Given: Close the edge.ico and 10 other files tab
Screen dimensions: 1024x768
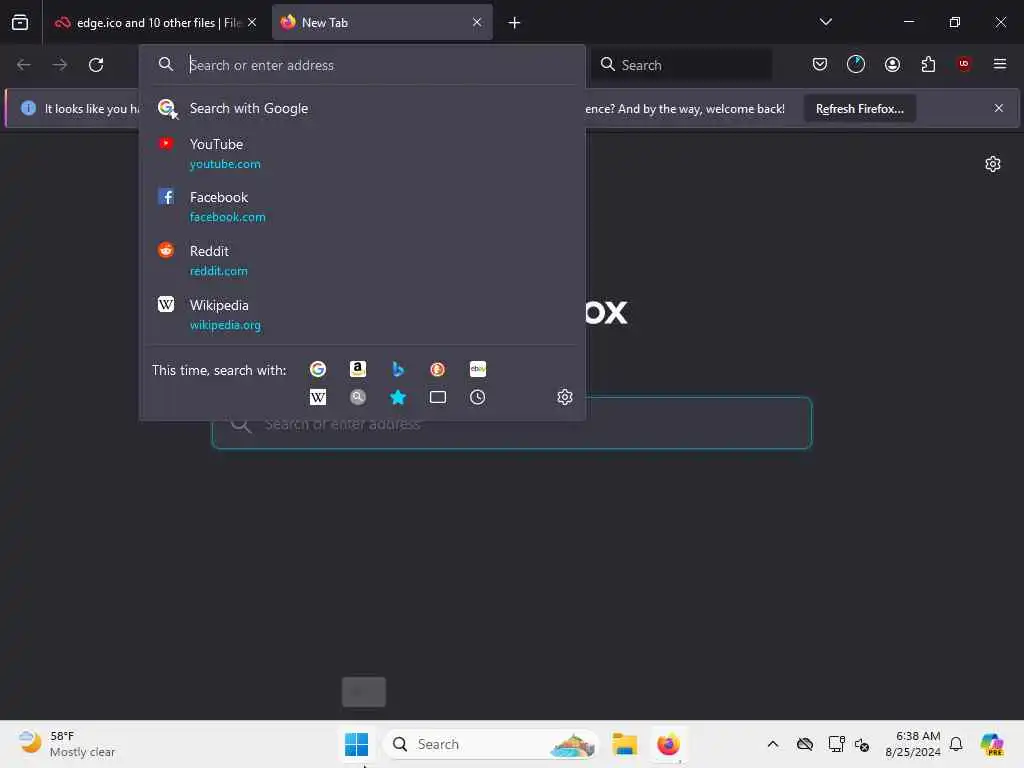Looking at the screenshot, I should [252, 23].
